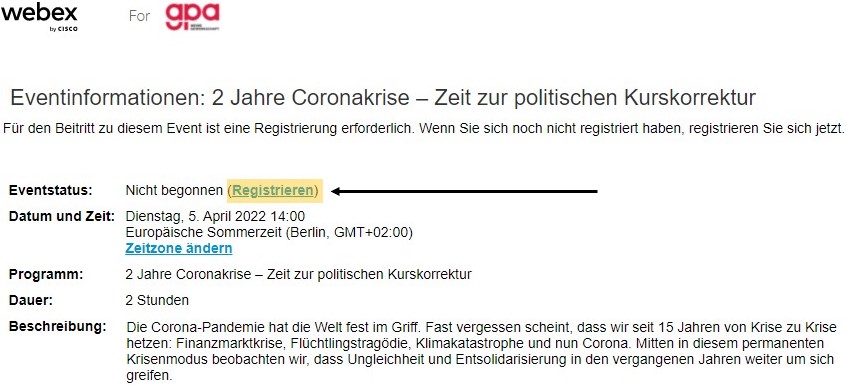Open the Zeitzone ändern link
This screenshot has height=385, width=847.
(179, 248)
